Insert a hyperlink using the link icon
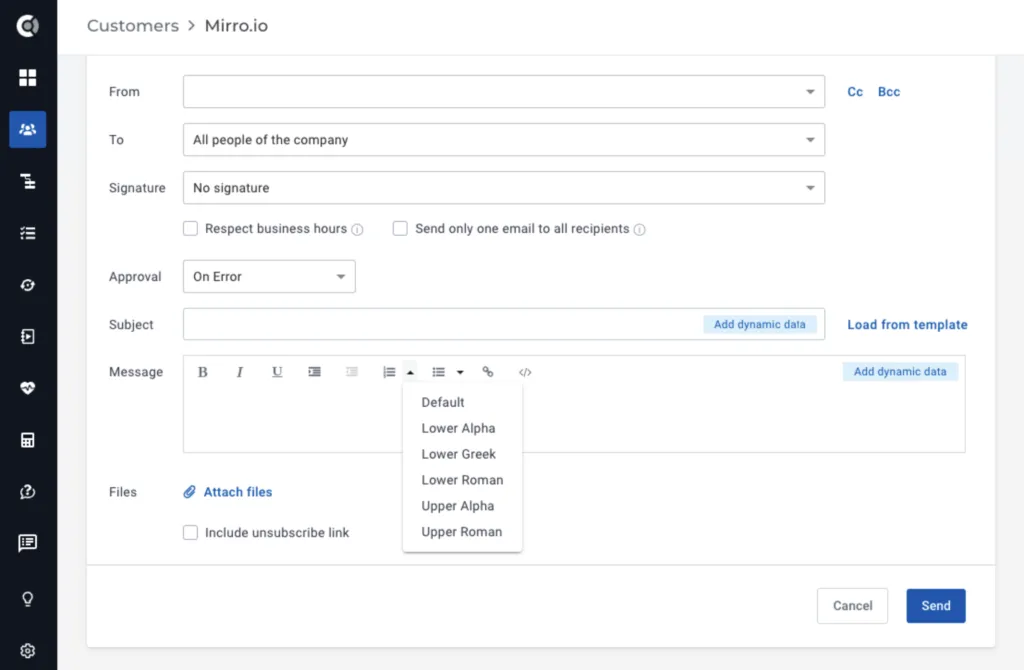This screenshot has width=1024, height=670. point(488,372)
